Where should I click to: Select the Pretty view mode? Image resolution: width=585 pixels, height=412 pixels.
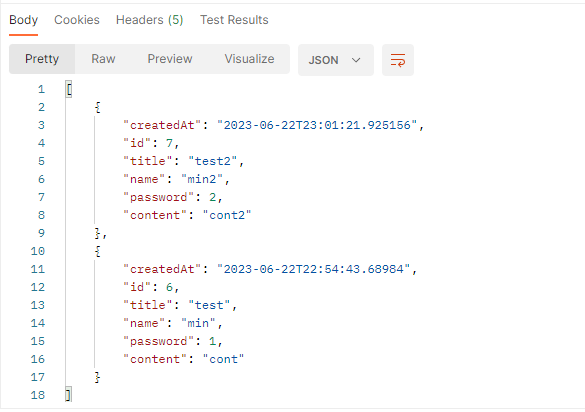[42, 59]
